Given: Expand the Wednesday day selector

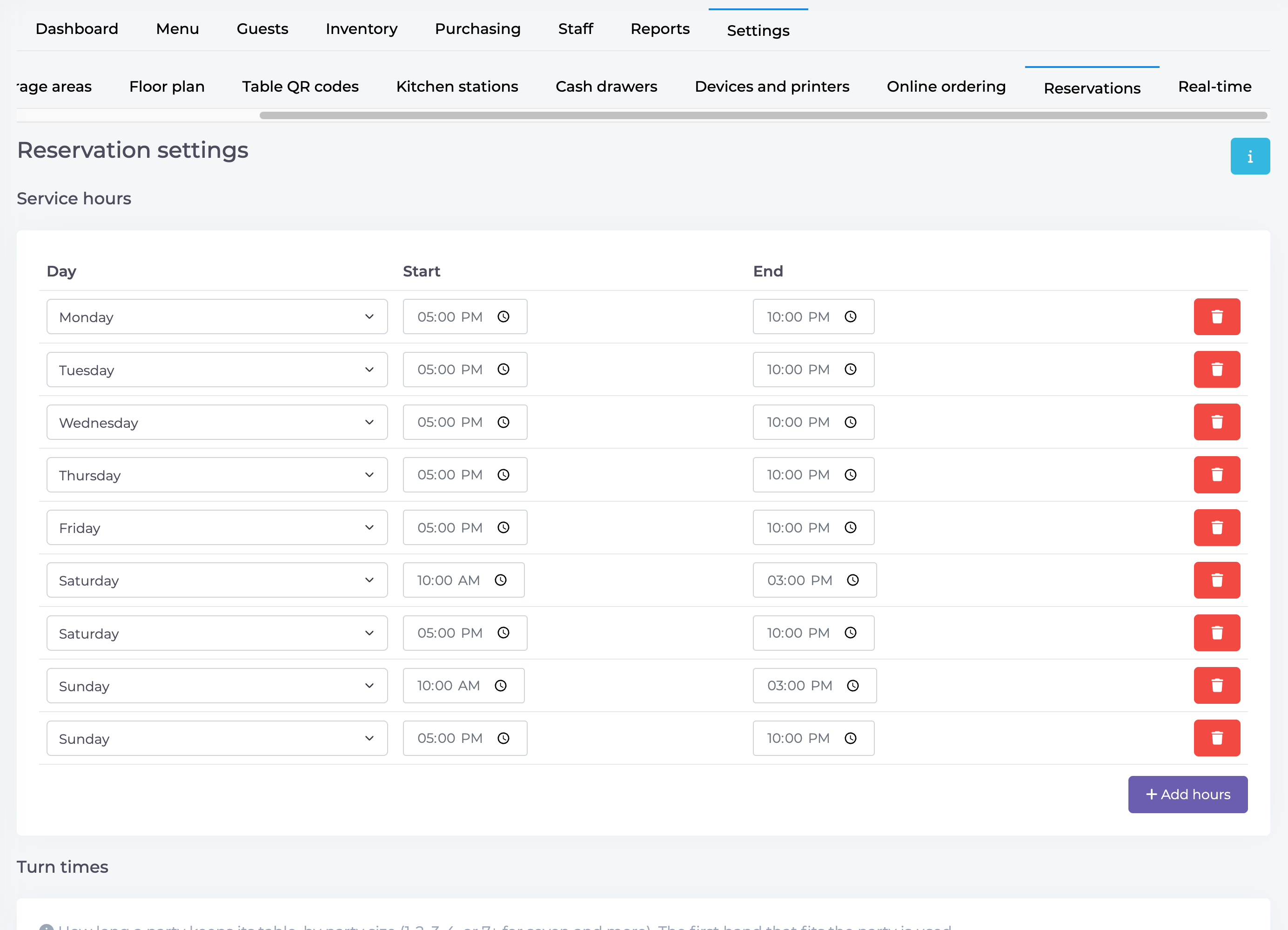Looking at the screenshot, I should pyautogui.click(x=217, y=422).
